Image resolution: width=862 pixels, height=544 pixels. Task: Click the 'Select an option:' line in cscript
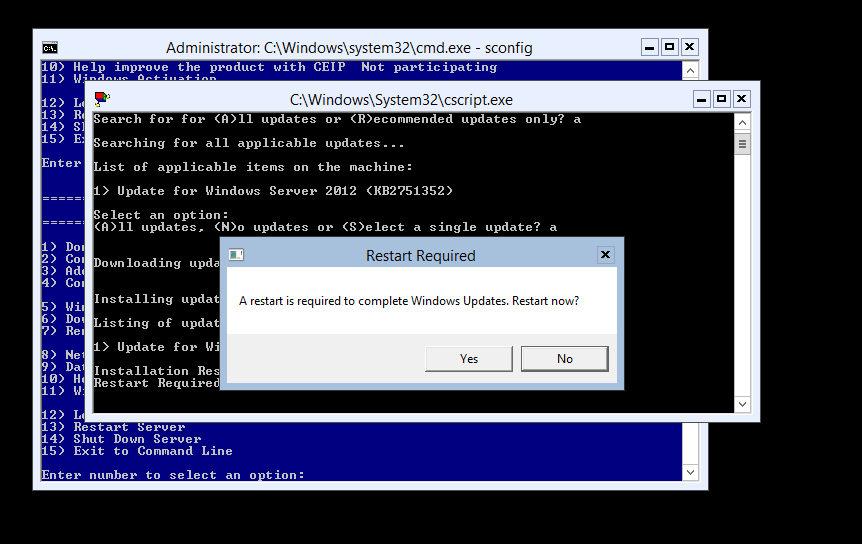[x=161, y=215]
